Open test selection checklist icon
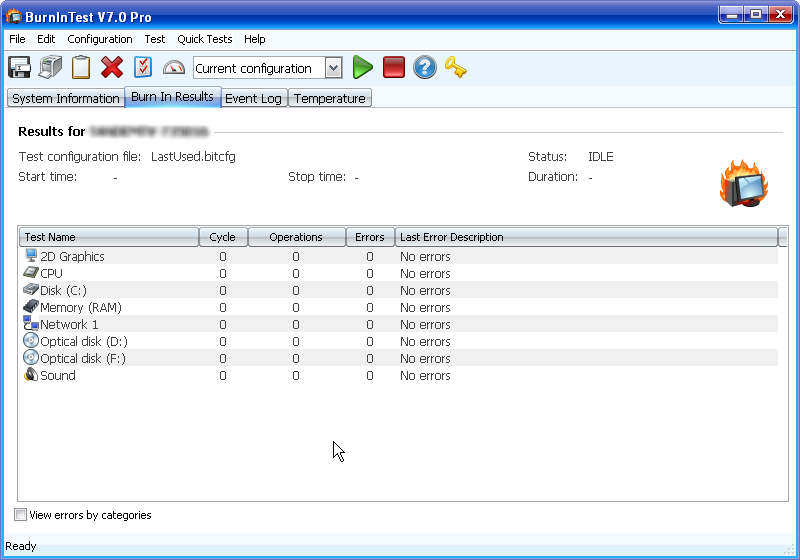Viewport: 800px width, 560px height. [x=143, y=67]
